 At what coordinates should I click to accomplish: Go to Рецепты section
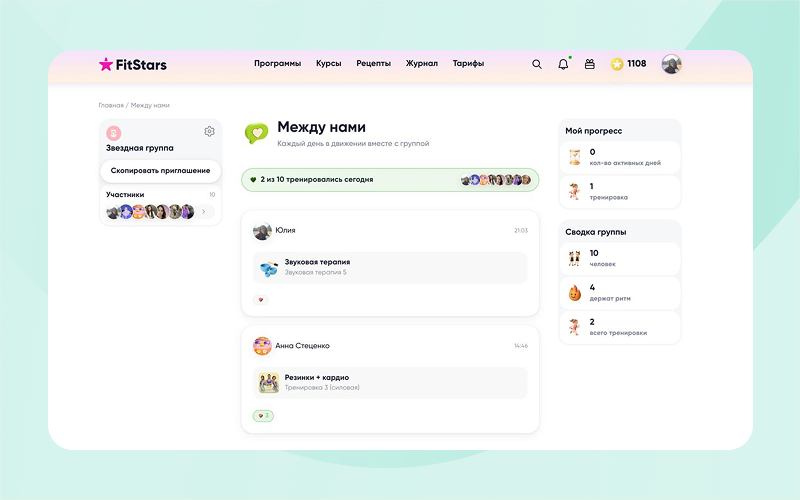click(373, 64)
